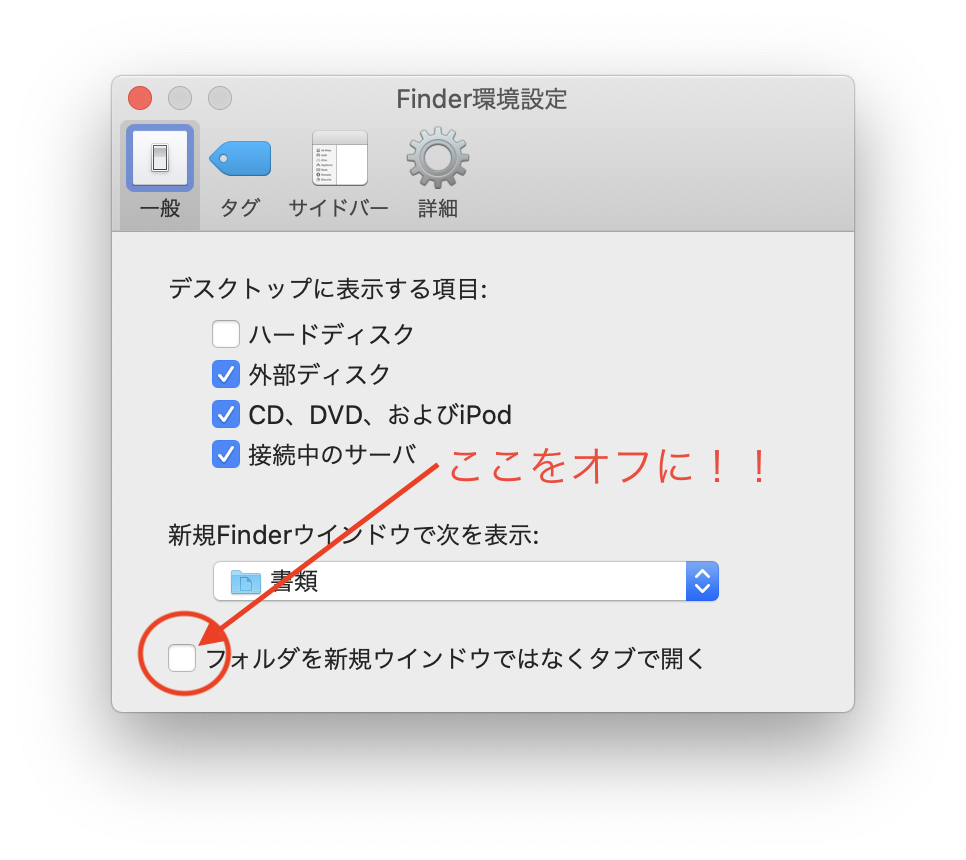Open the サイドバー sidebar pane icon
Image resolution: width=966 pixels, height=860 pixels.
339,158
